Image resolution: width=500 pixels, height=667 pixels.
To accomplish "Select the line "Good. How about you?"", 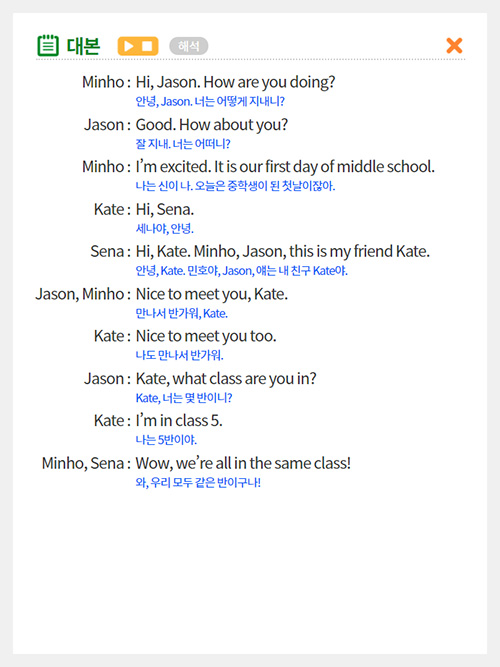I will [x=211, y=125].
